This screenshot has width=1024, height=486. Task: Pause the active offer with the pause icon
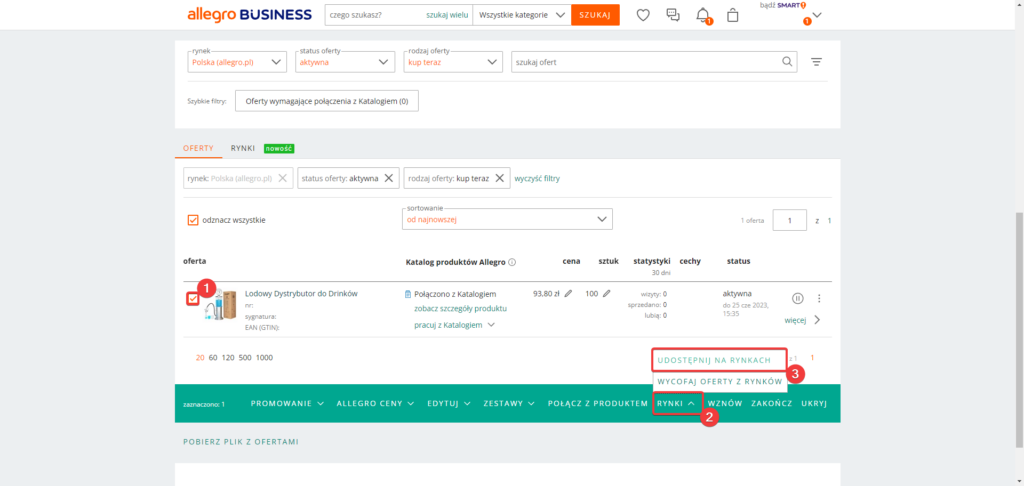pos(797,298)
